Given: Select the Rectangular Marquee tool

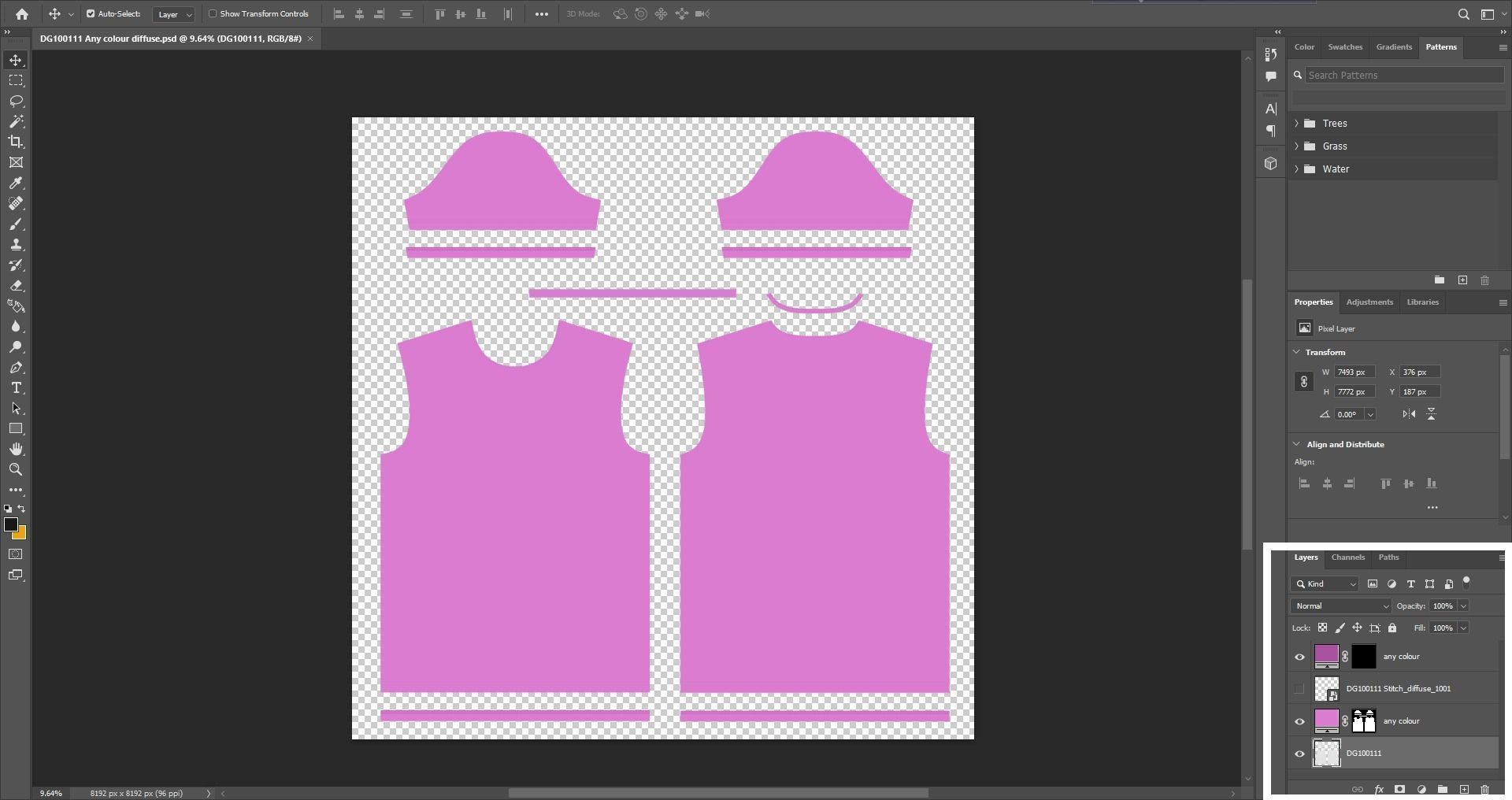Looking at the screenshot, I should [16, 80].
